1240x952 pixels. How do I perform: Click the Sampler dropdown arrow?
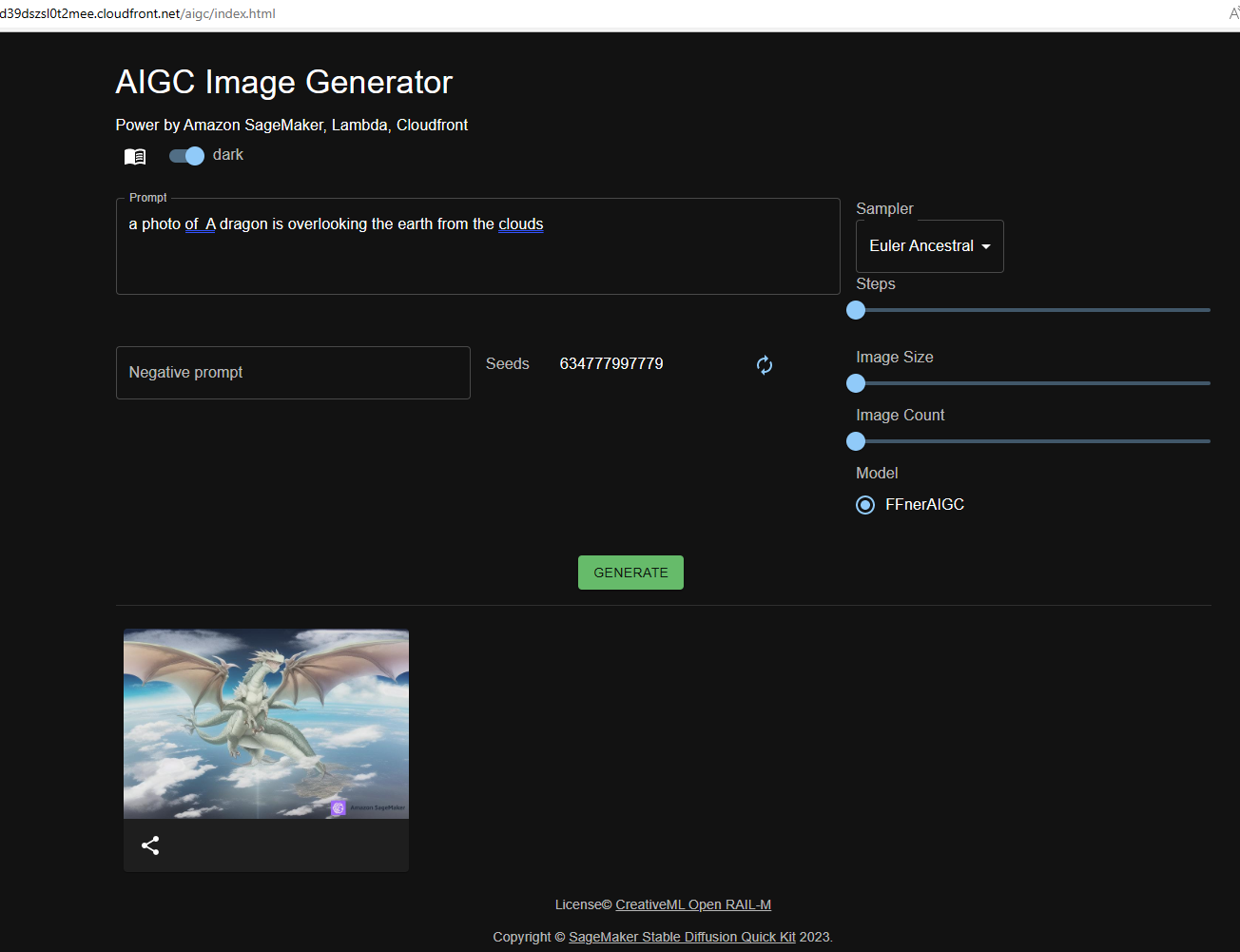click(x=986, y=246)
